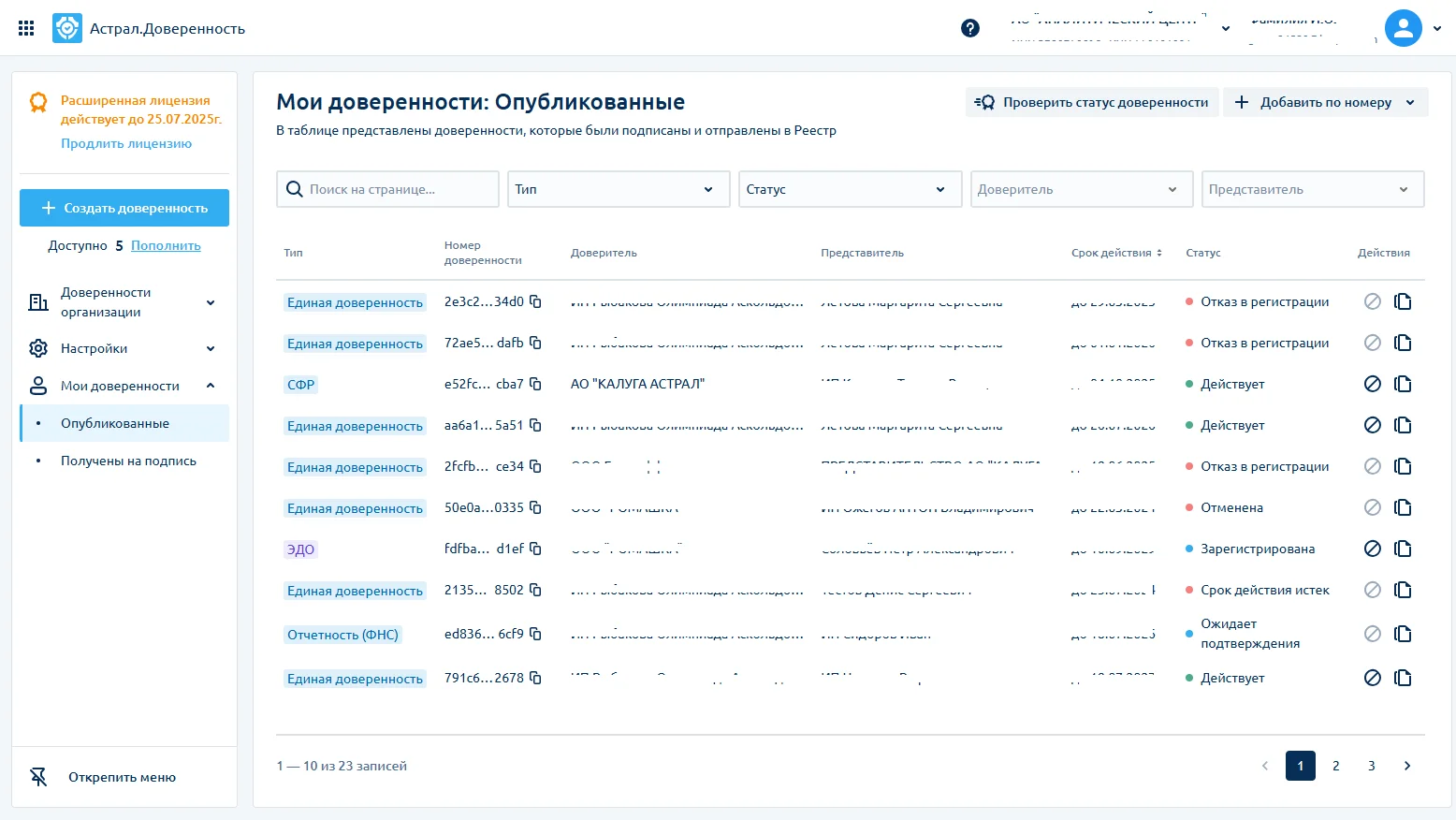Duplicate the ЭДО power of attorney
Screen dimensions: 1456x820
click(x=1403, y=549)
